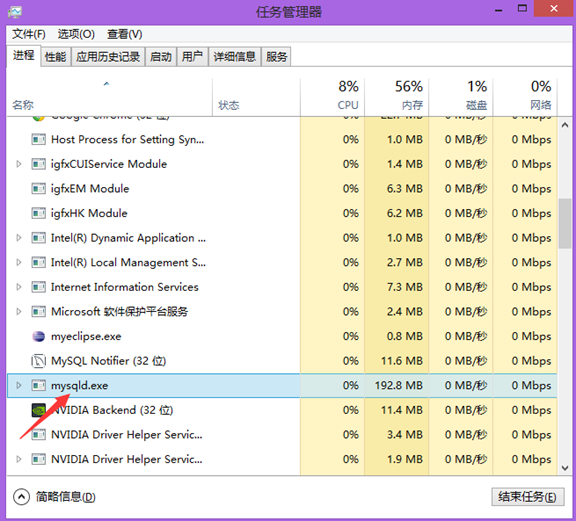Click the Internet Information Services icon
The width and height of the screenshot is (576, 521).
point(39,287)
